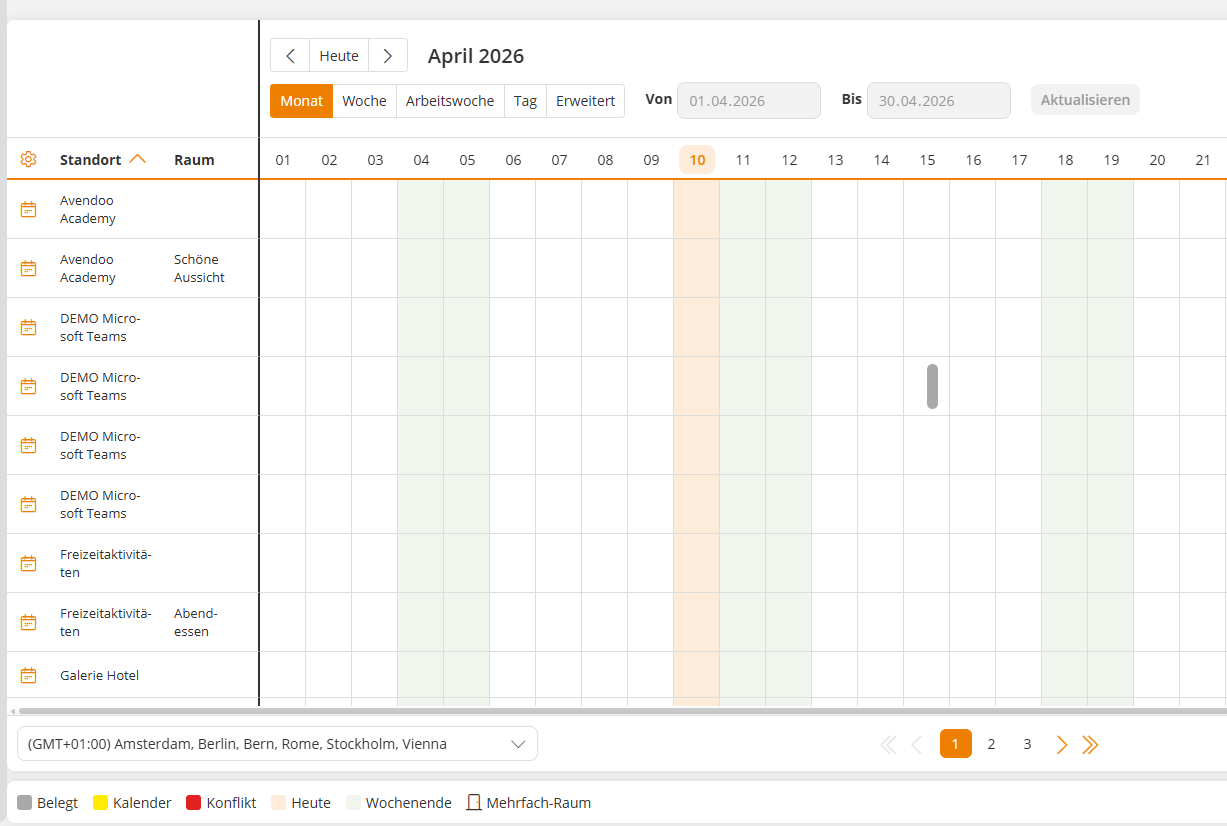Go to previous month with left arrow
1227x826 pixels.
(290, 56)
